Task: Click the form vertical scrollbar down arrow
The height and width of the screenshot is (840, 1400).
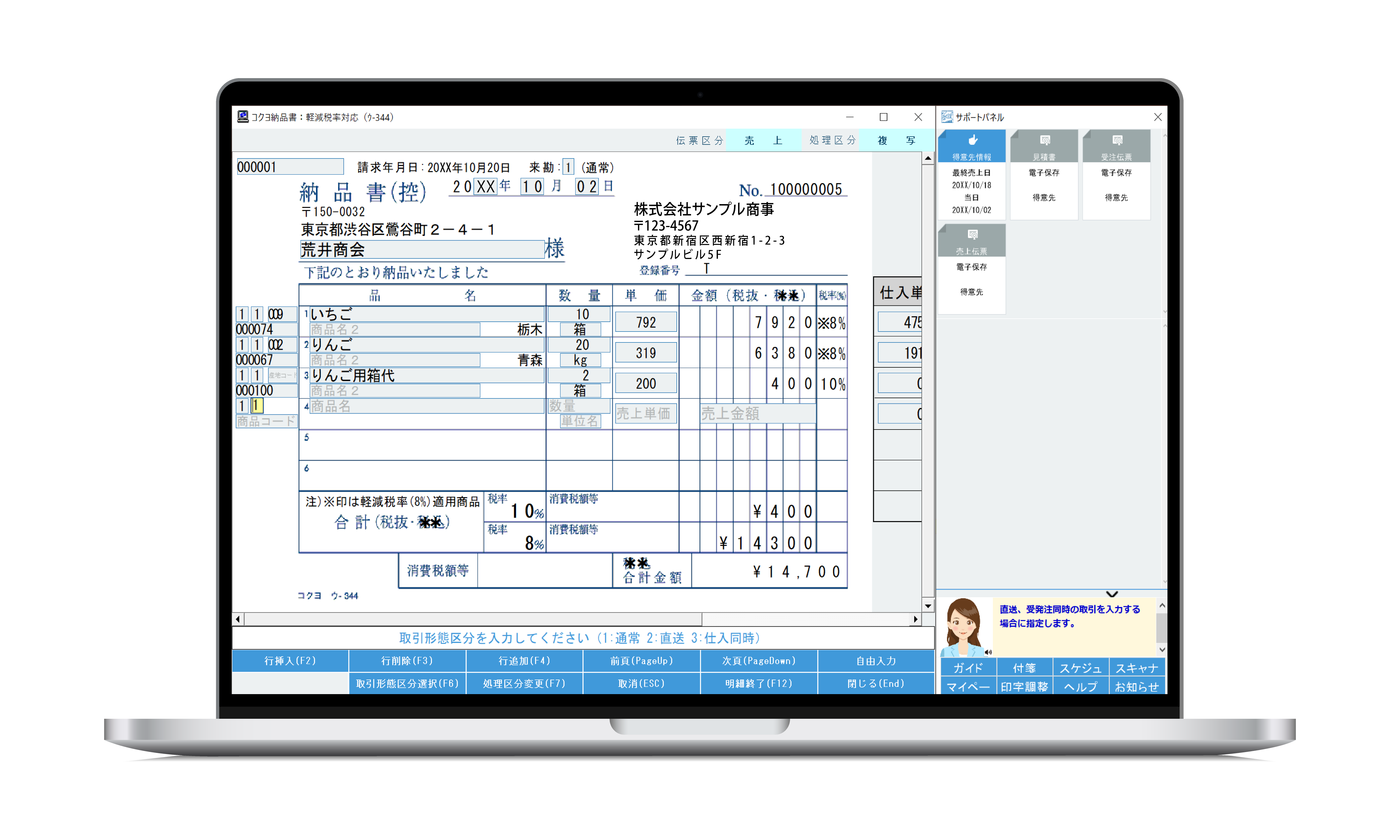Action: pyautogui.click(x=927, y=606)
